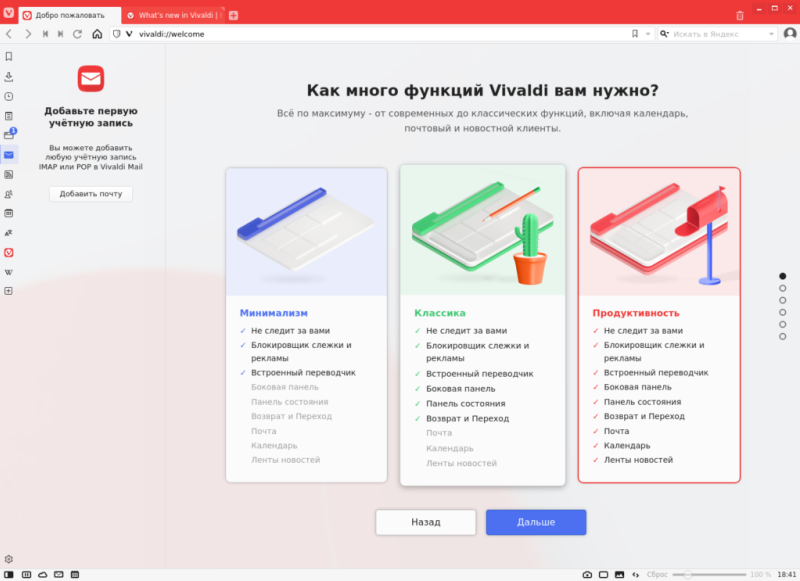This screenshot has width=800, height=581.
Task: Click the sync cloud status icon
Action: pos(43,574)
